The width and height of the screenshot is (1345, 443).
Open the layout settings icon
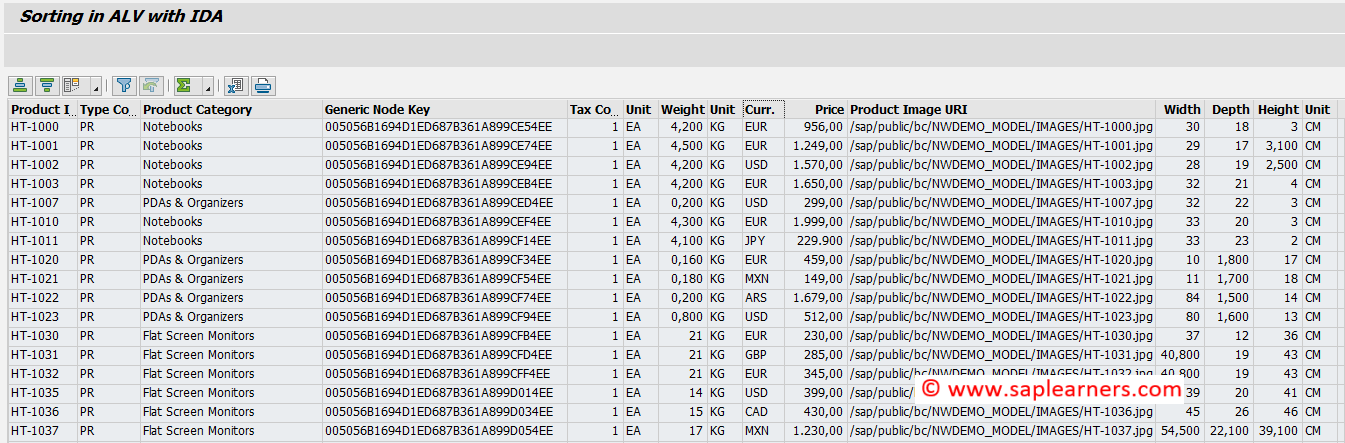coord(73,85)
